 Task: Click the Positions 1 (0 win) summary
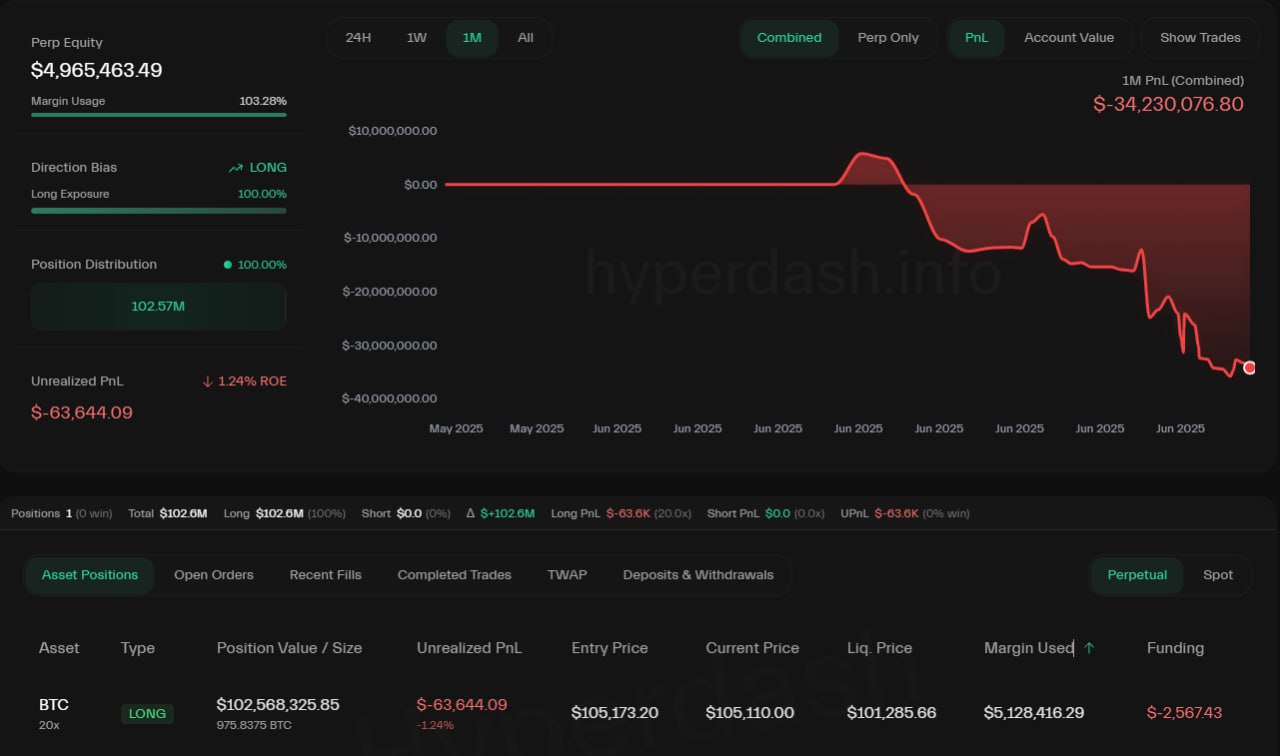[x=61, y=514]
